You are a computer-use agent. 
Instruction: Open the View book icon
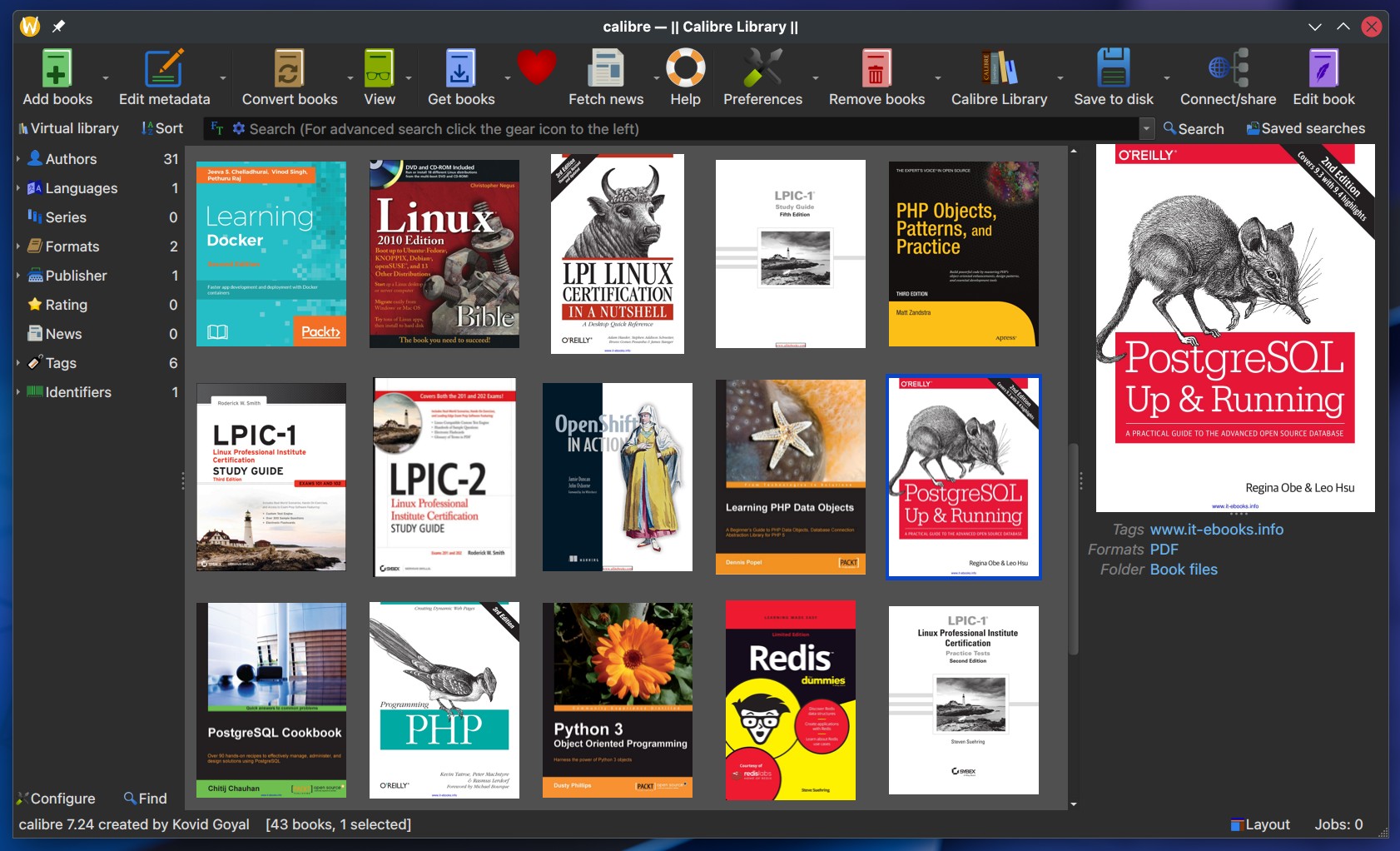click(x=379, y=68)
